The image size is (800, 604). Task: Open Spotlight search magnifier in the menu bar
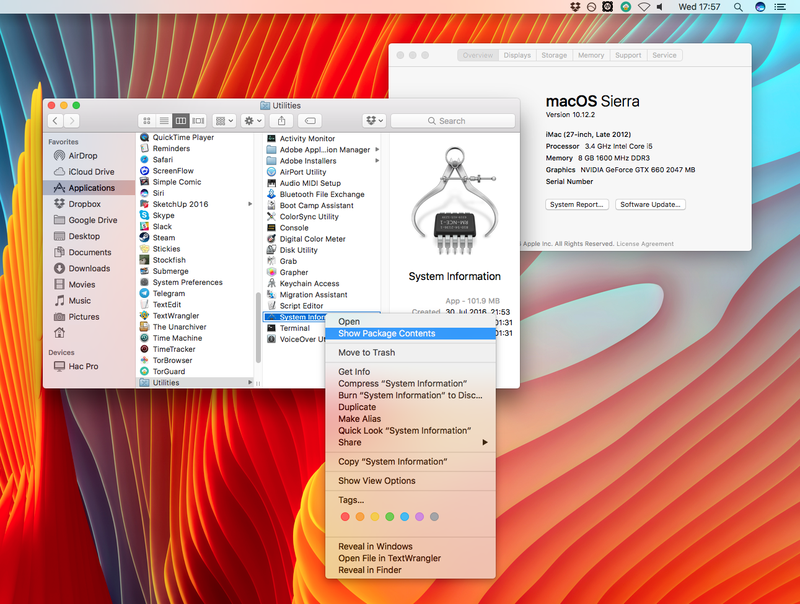[738, 7]
